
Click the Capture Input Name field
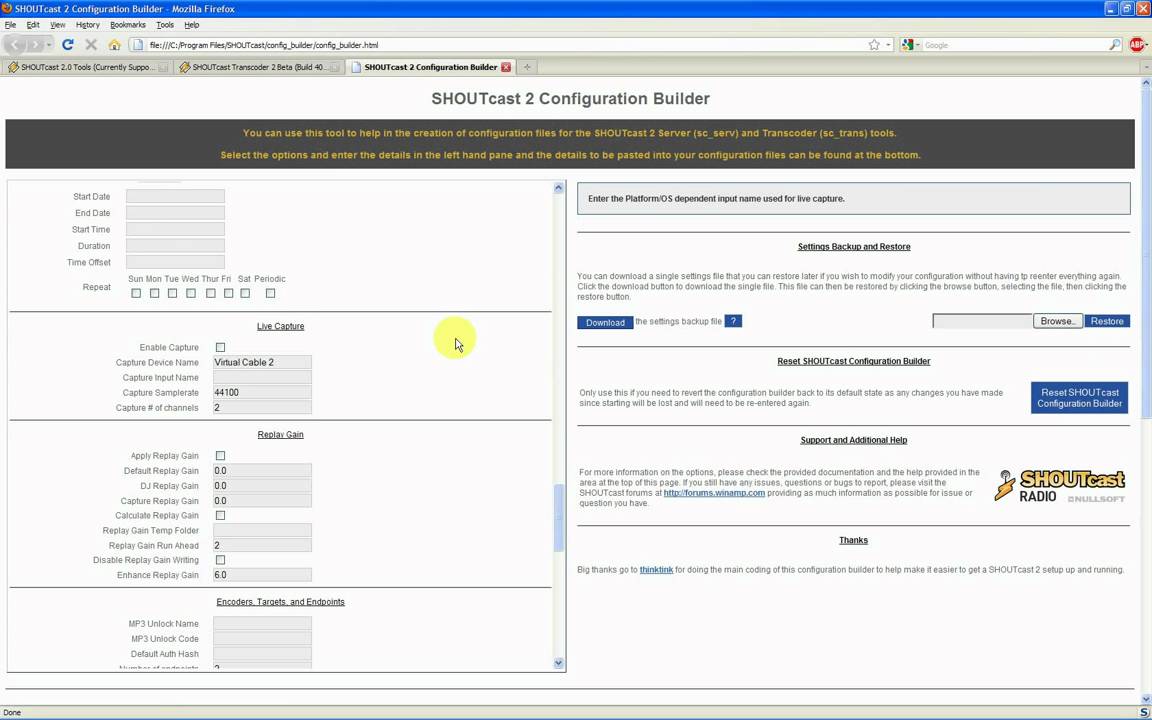coord(262,378)
